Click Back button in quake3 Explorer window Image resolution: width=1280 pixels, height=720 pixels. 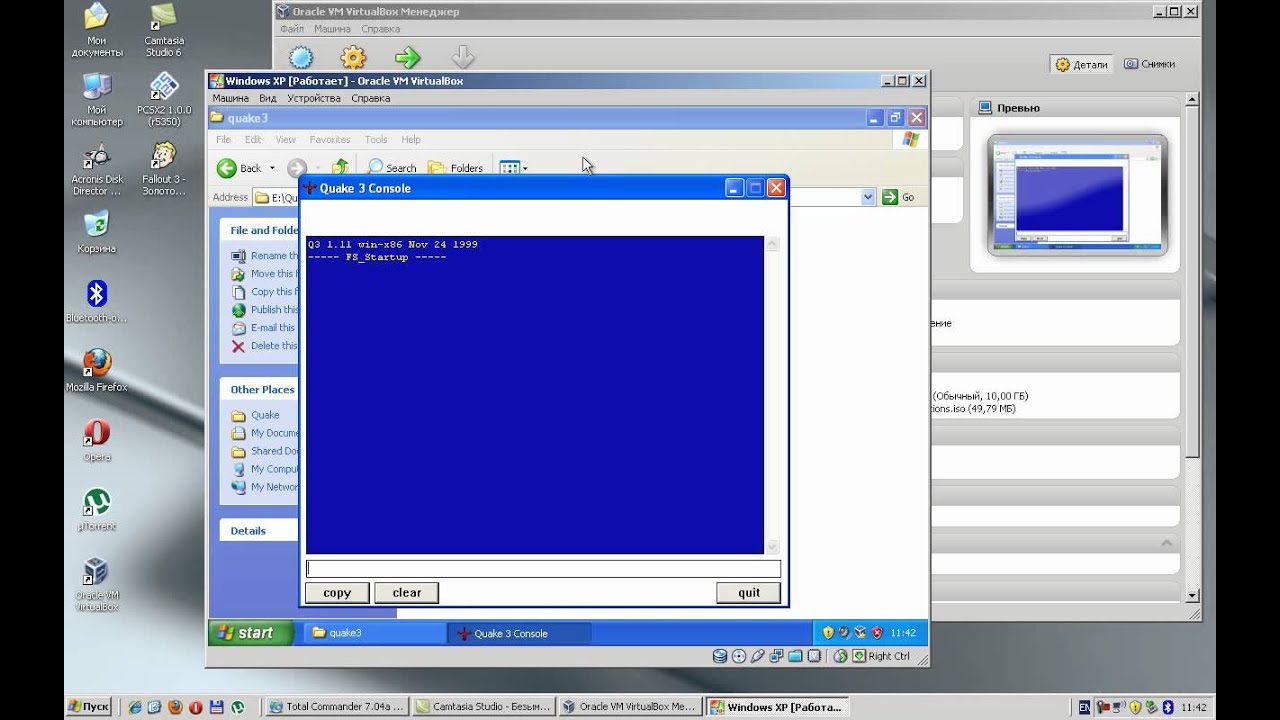[x=240, y=168]
